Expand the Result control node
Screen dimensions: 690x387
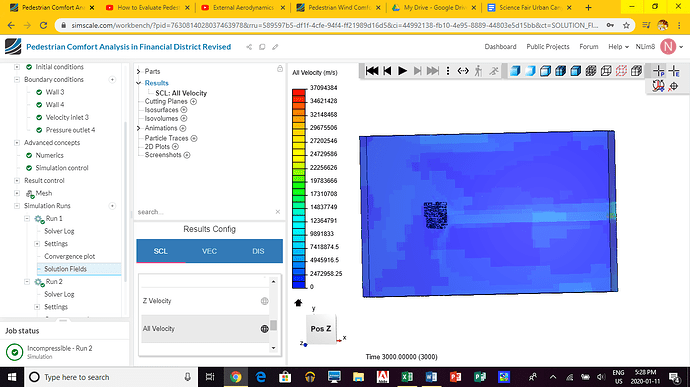point(17,181)
